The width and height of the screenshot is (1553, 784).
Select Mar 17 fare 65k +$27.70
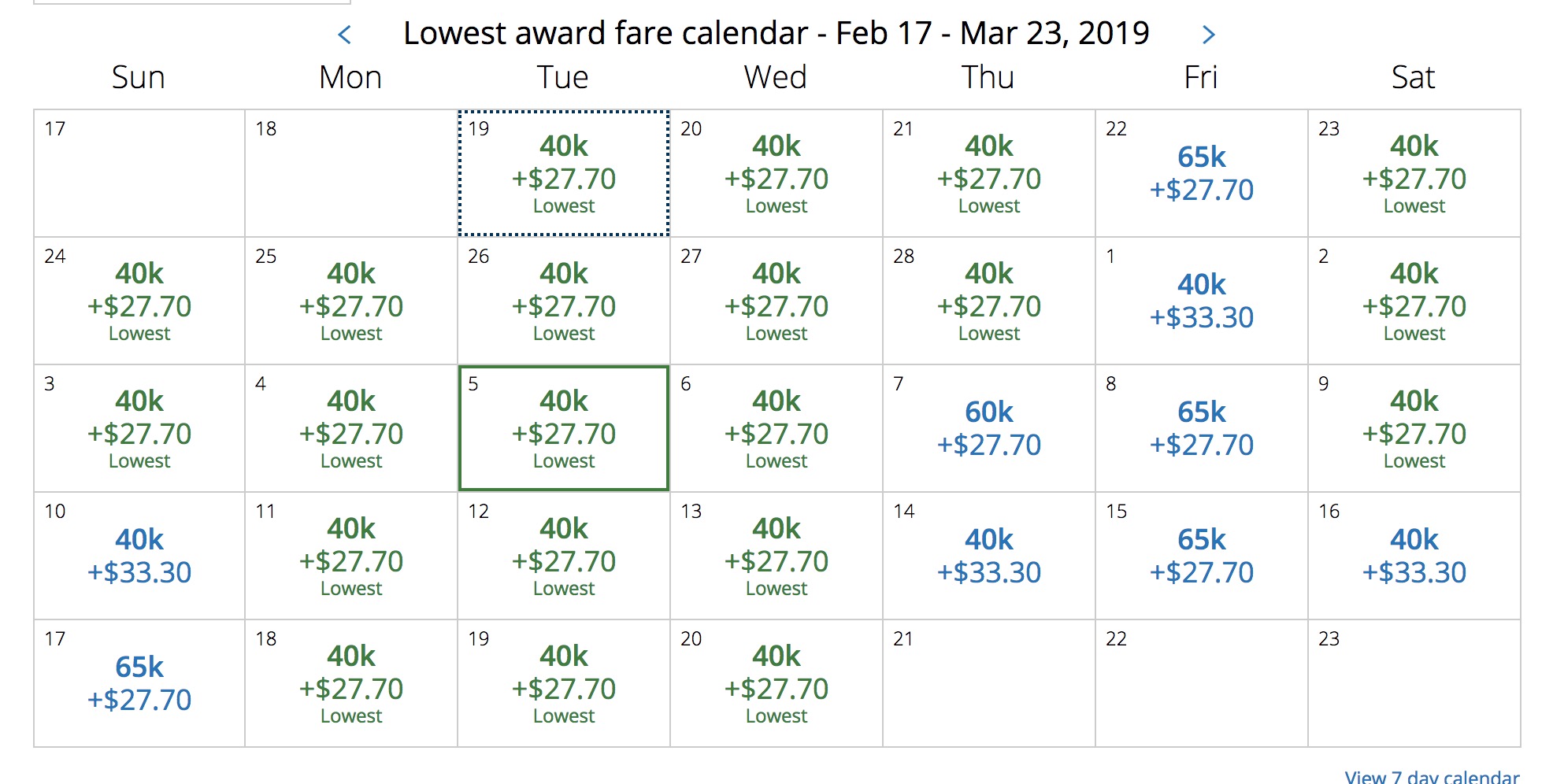pyautogui.click(x=139, y=684)
